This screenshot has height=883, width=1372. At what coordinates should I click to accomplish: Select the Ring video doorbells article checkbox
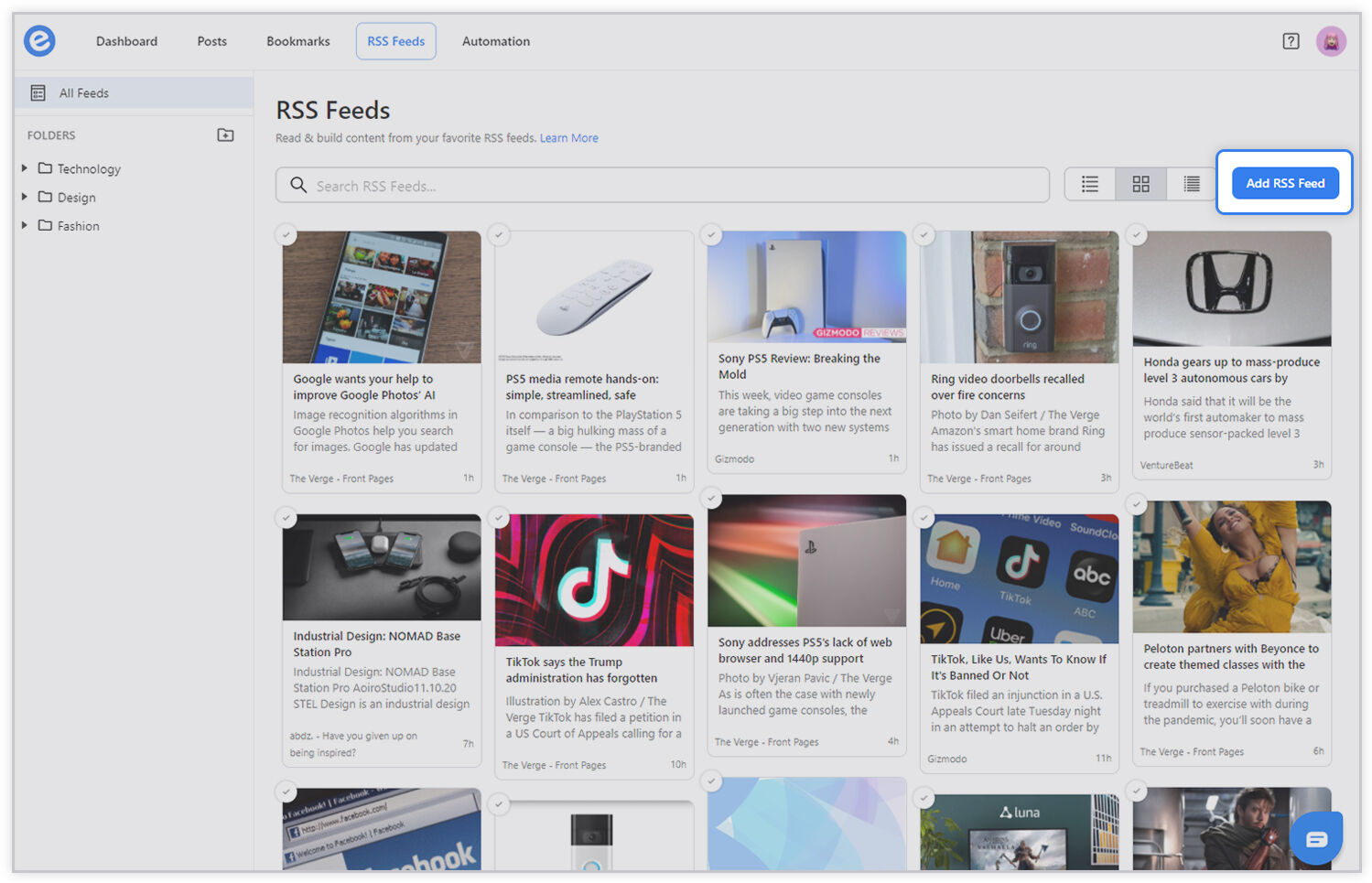(x=924, y=235)
